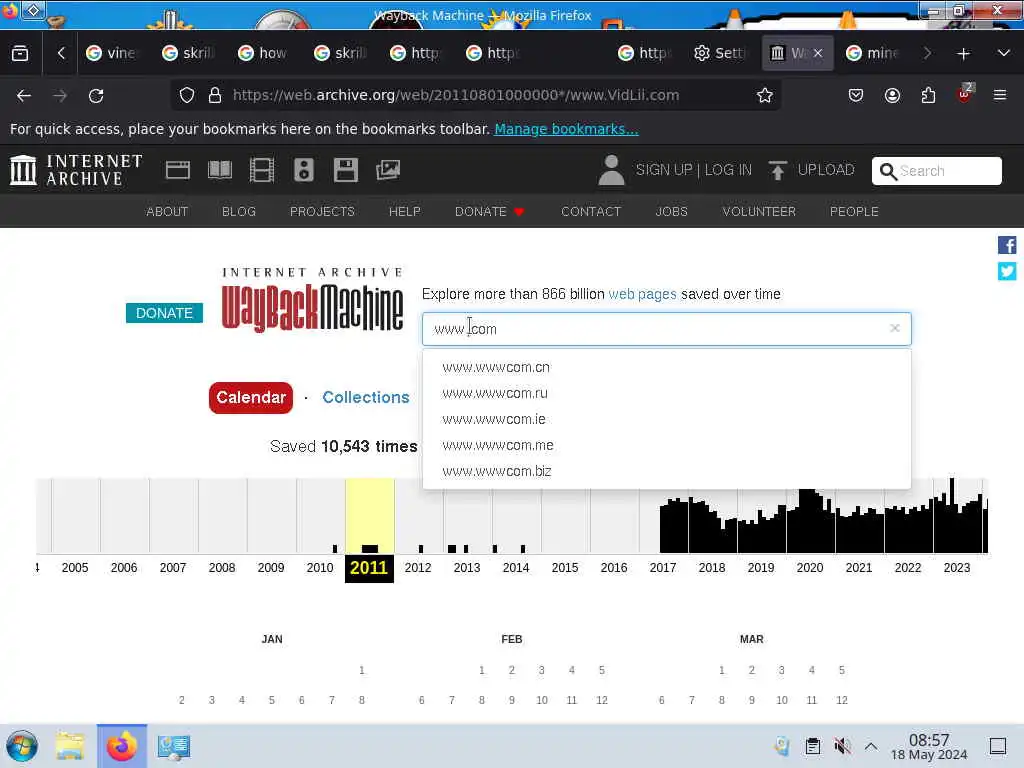Bookmark this page with star icon

click(x=765, y=95)
